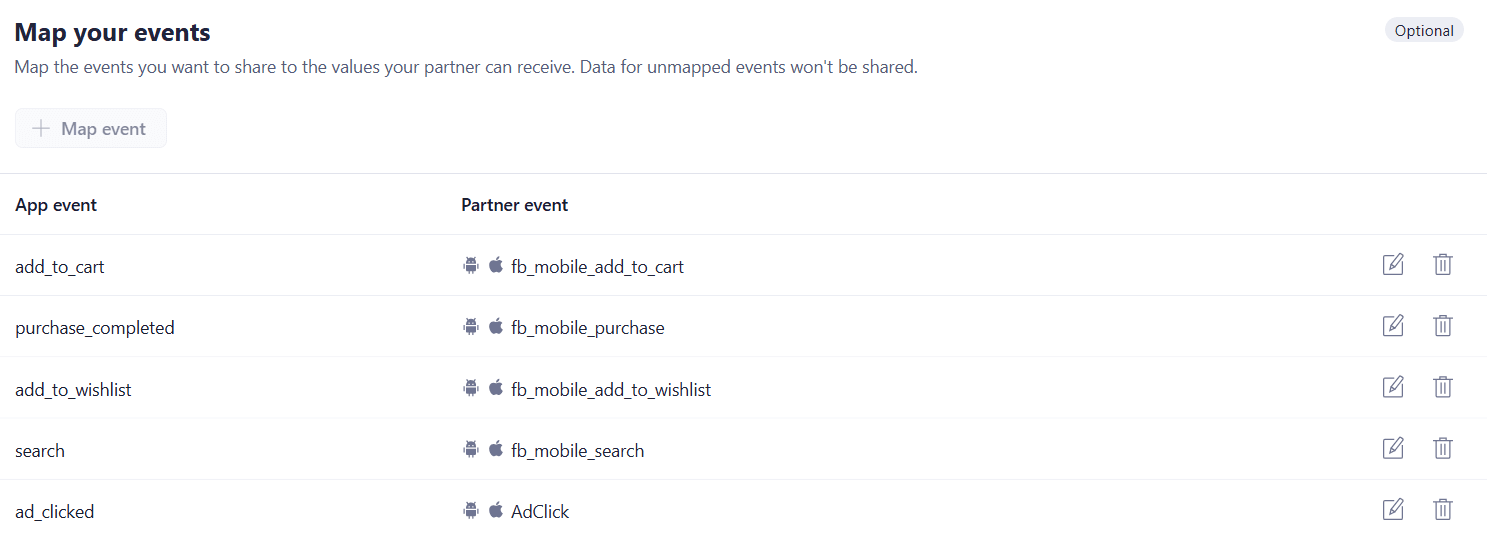Click the Map event button
This screenshot has height=538, width=1487.
tap(90, 129)
